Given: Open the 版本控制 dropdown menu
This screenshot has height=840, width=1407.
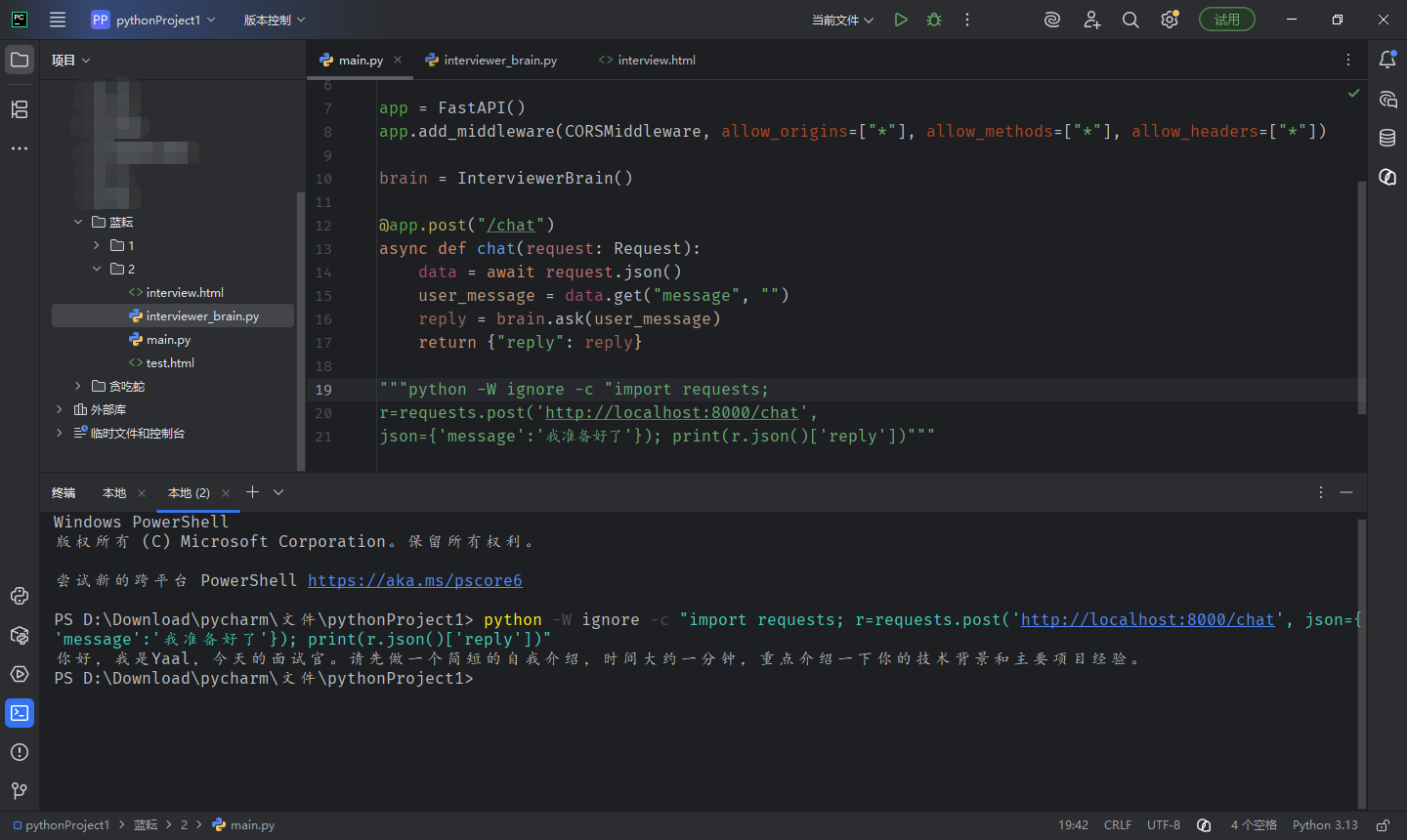Looking at the screenshot, I should pos(275,20).
